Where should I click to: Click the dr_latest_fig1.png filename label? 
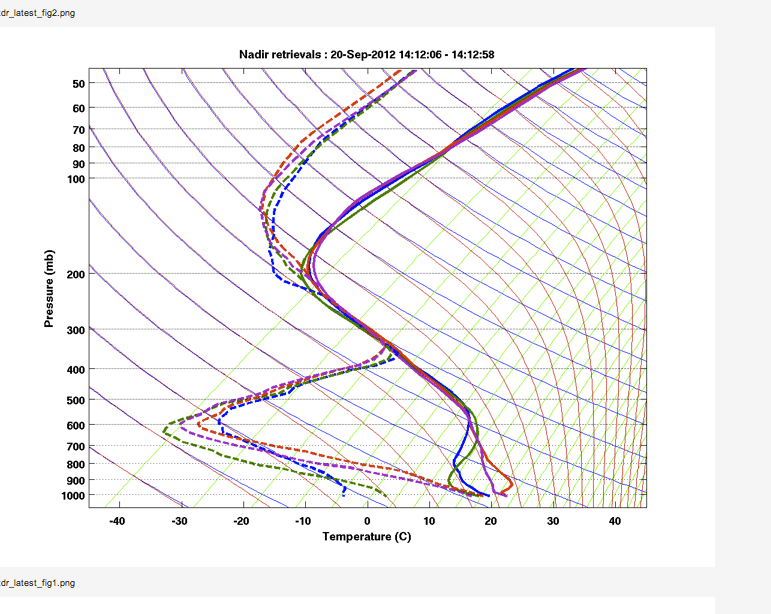point(37,582)
